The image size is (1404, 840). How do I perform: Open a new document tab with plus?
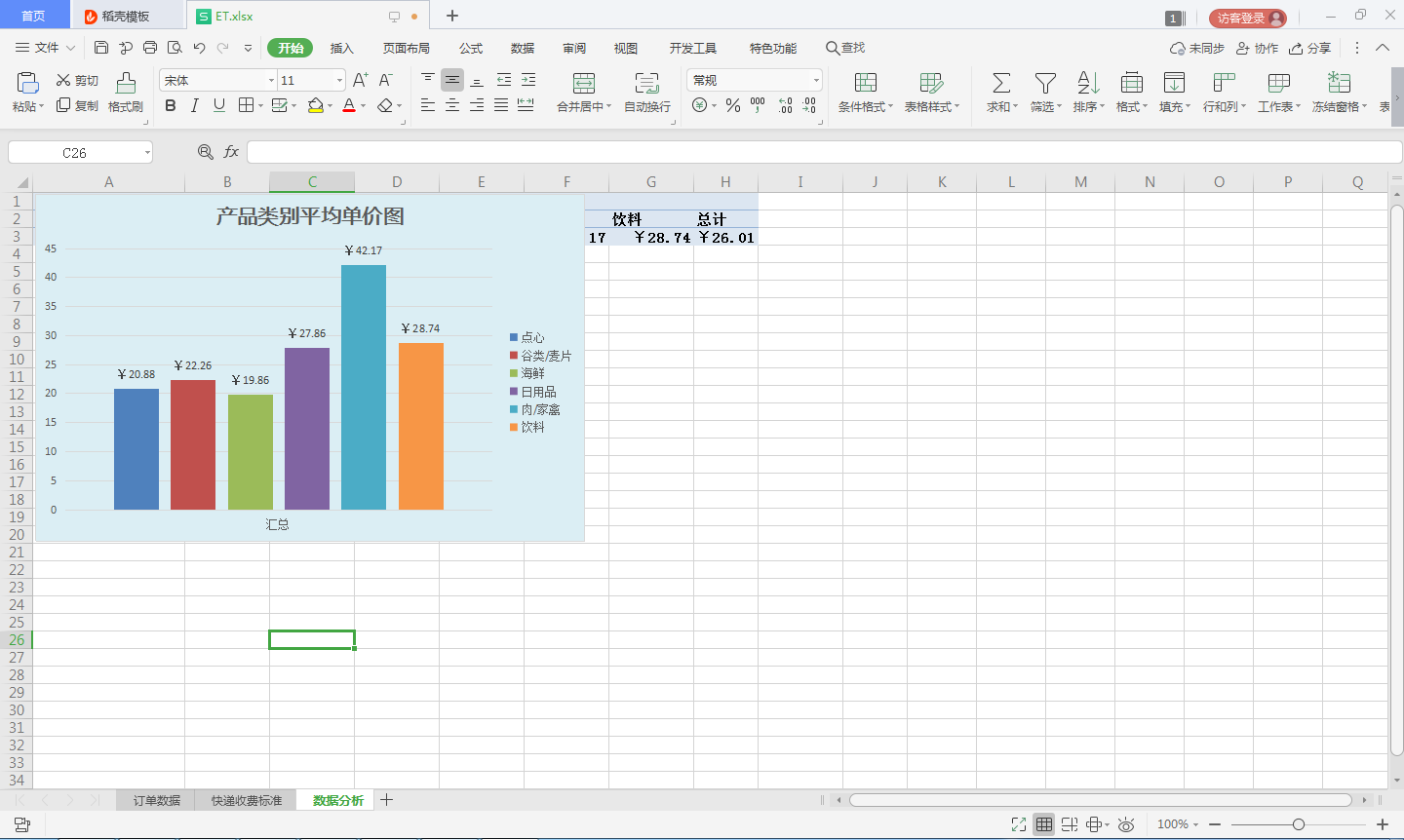[x=452, y=16]
